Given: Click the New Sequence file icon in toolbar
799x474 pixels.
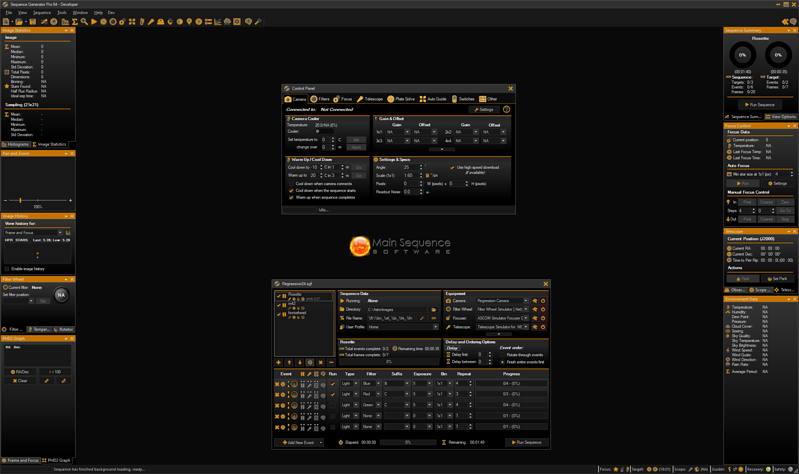Looking at the screenshot, I should tap(6, 22).
